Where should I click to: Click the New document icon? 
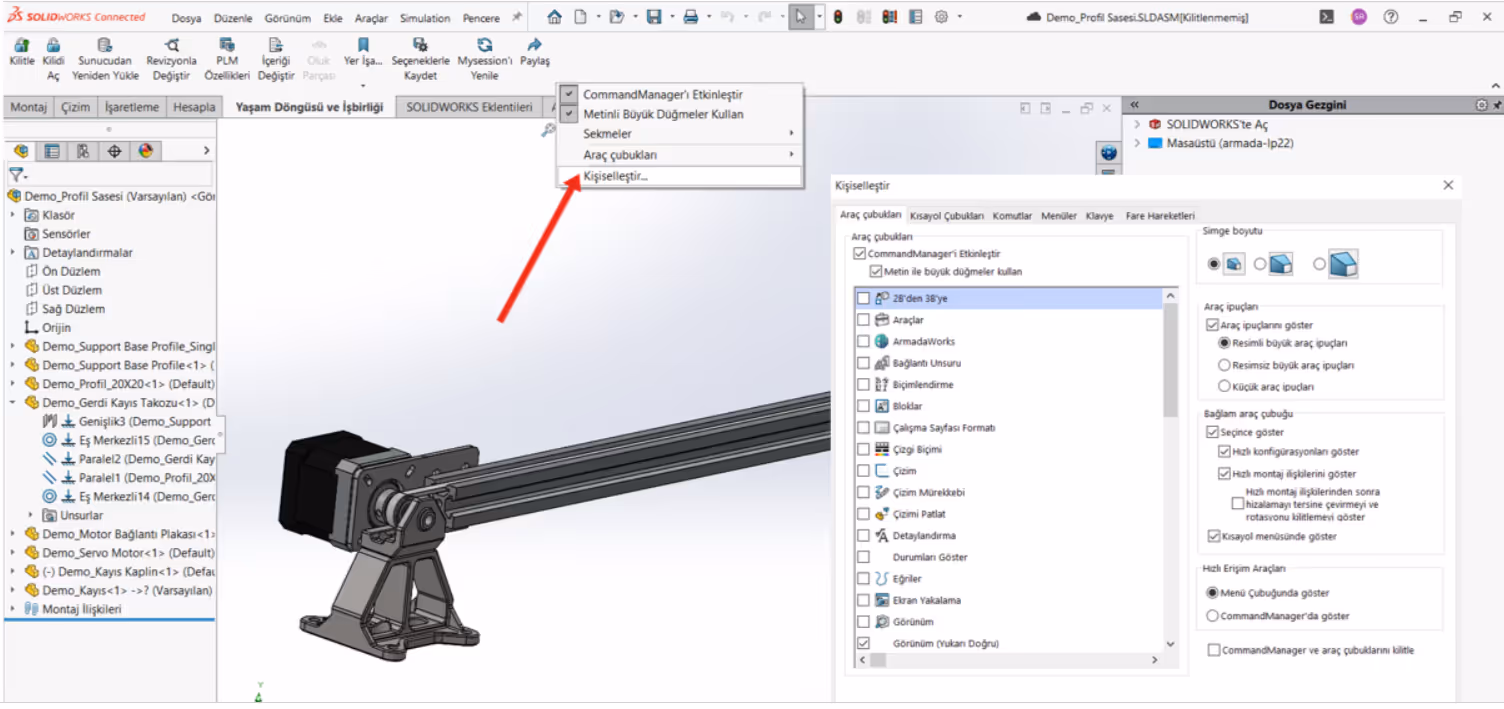click(579, 17)
